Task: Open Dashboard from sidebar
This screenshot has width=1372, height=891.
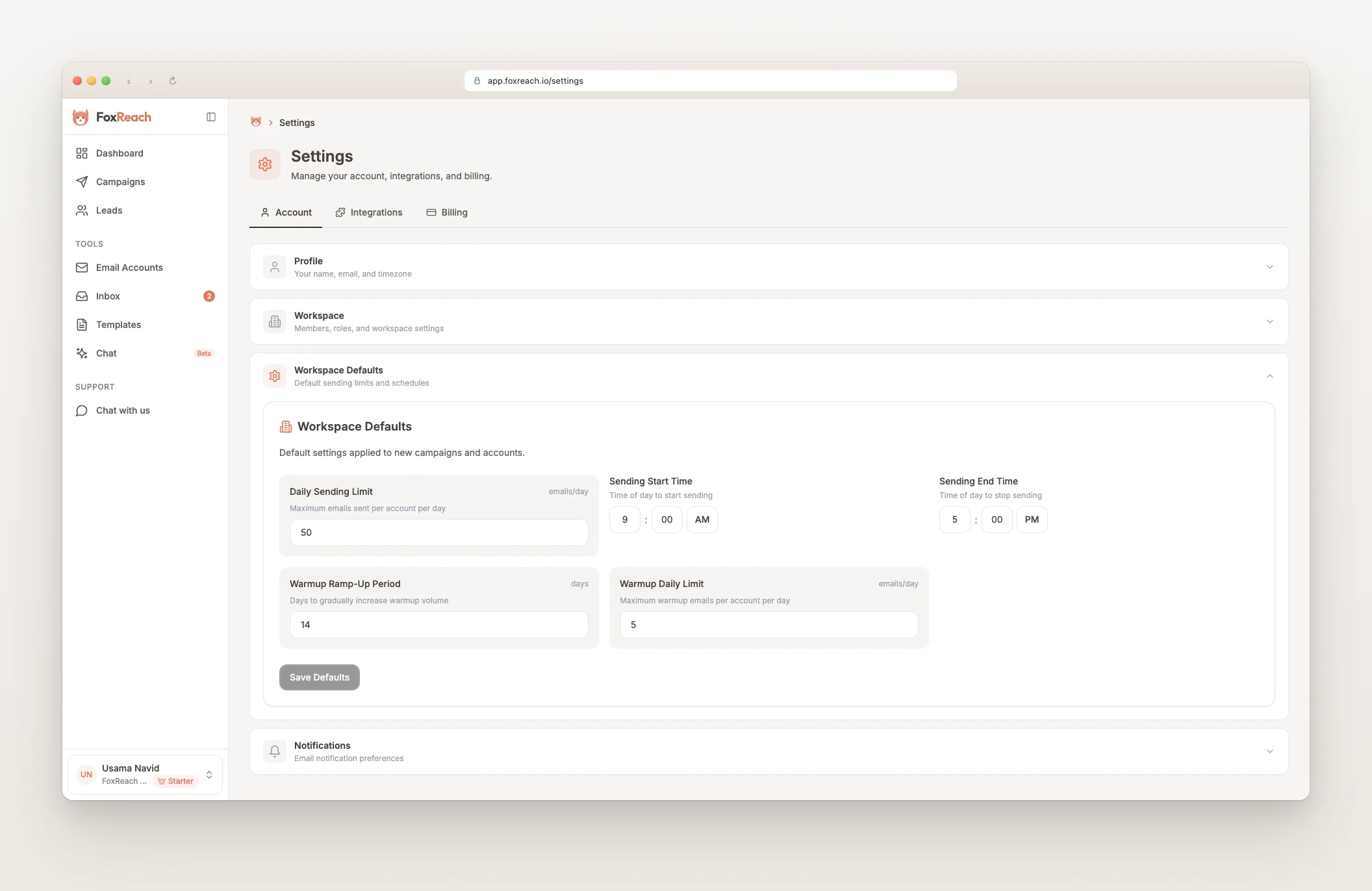Action: (120, 153)
